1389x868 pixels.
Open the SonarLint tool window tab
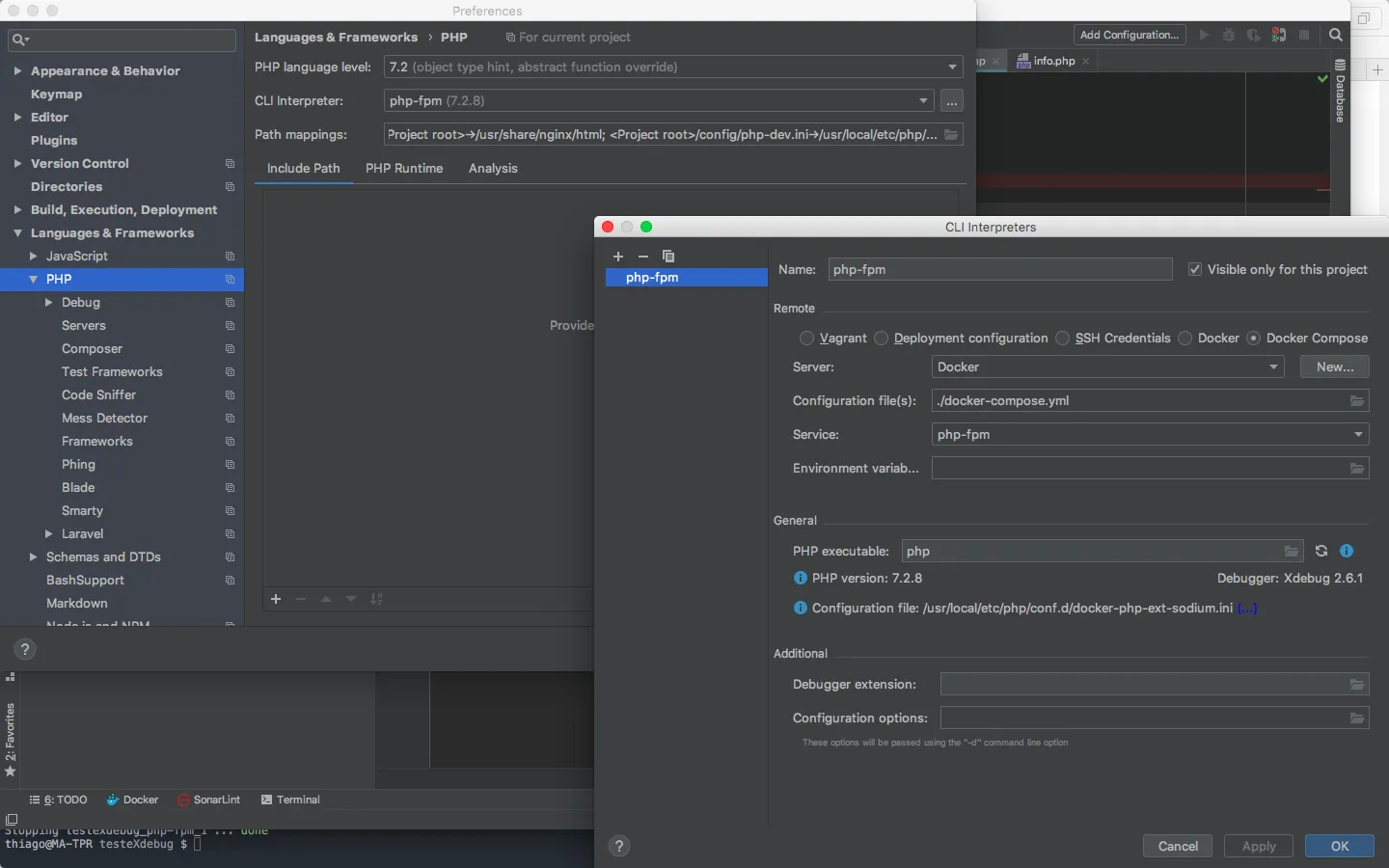(x=208, y=800)
